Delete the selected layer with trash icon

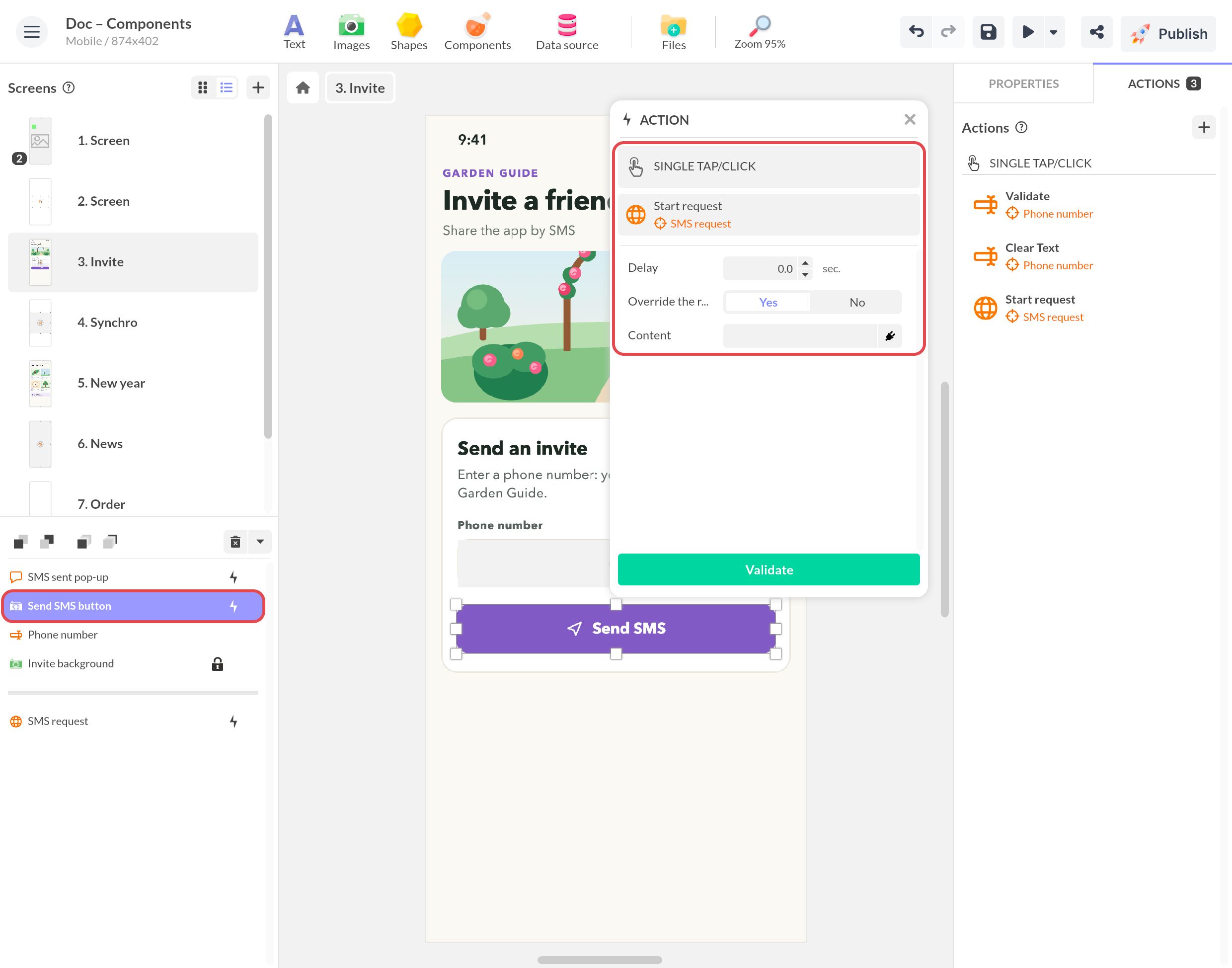tap(235, 542)
